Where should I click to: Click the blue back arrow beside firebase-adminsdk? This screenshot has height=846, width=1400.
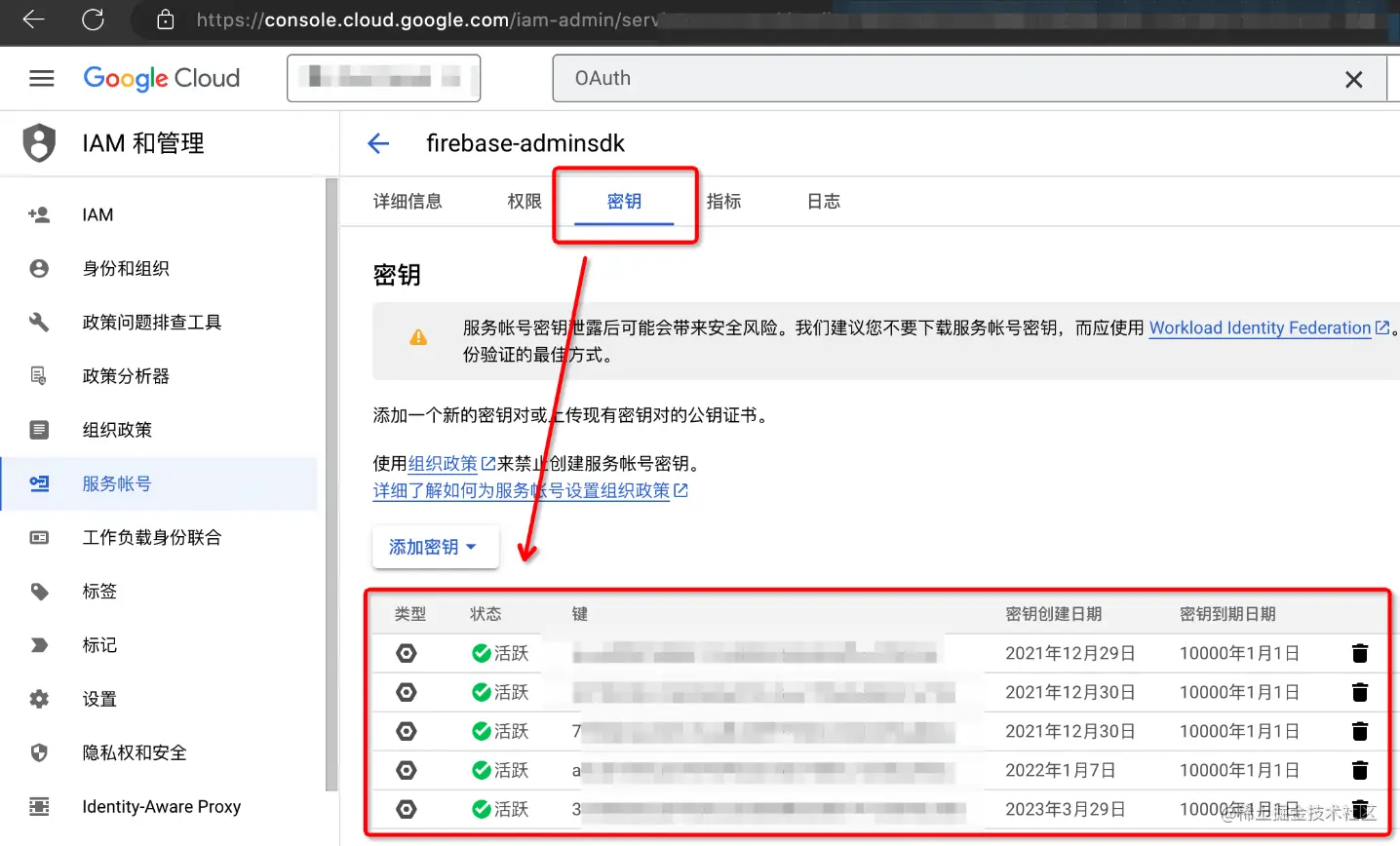coord(378,144)
